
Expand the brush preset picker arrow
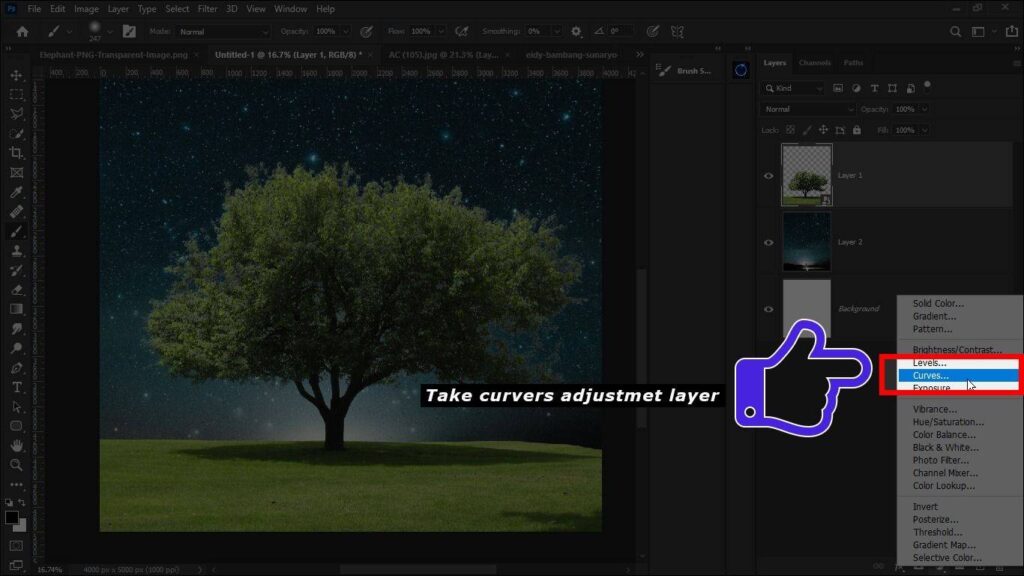(x=109, y=31)
